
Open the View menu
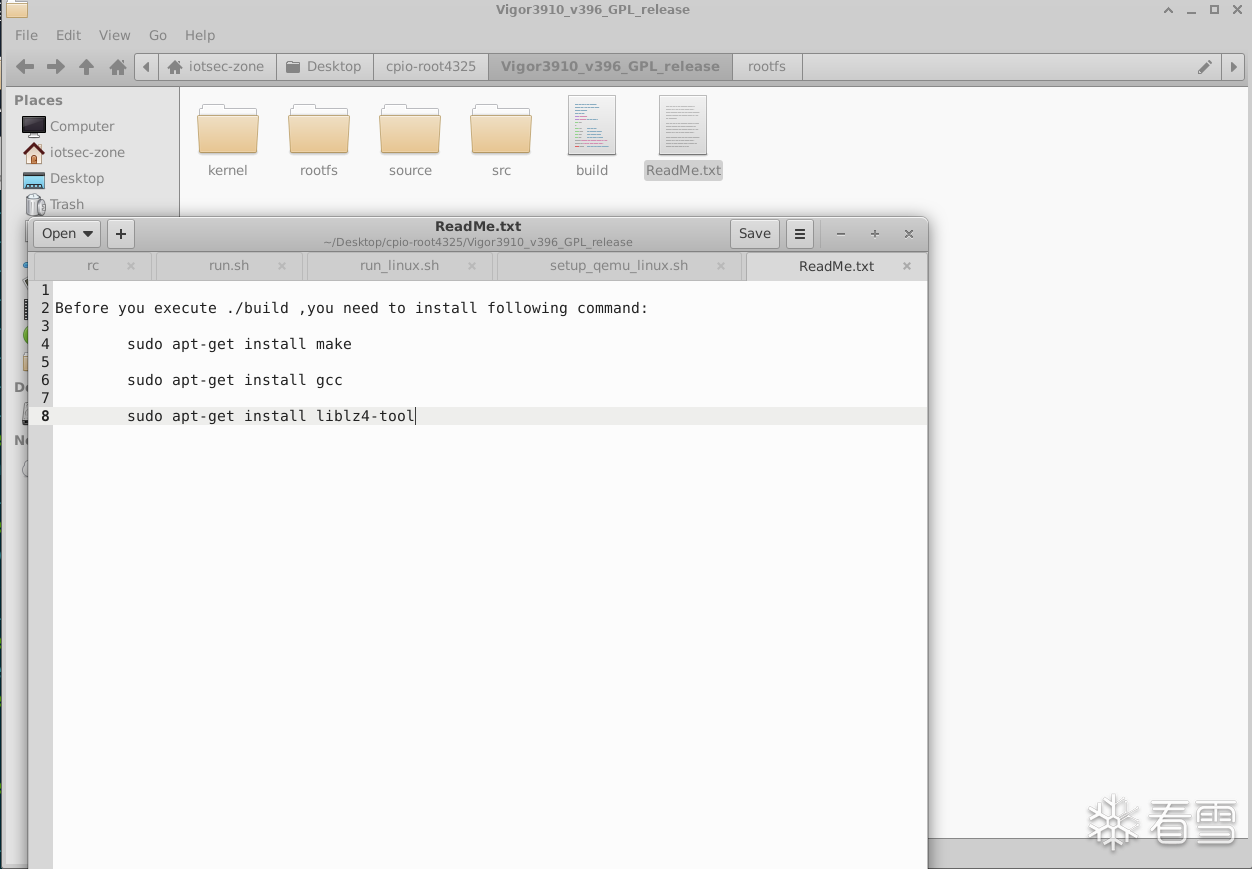(115, 35)
